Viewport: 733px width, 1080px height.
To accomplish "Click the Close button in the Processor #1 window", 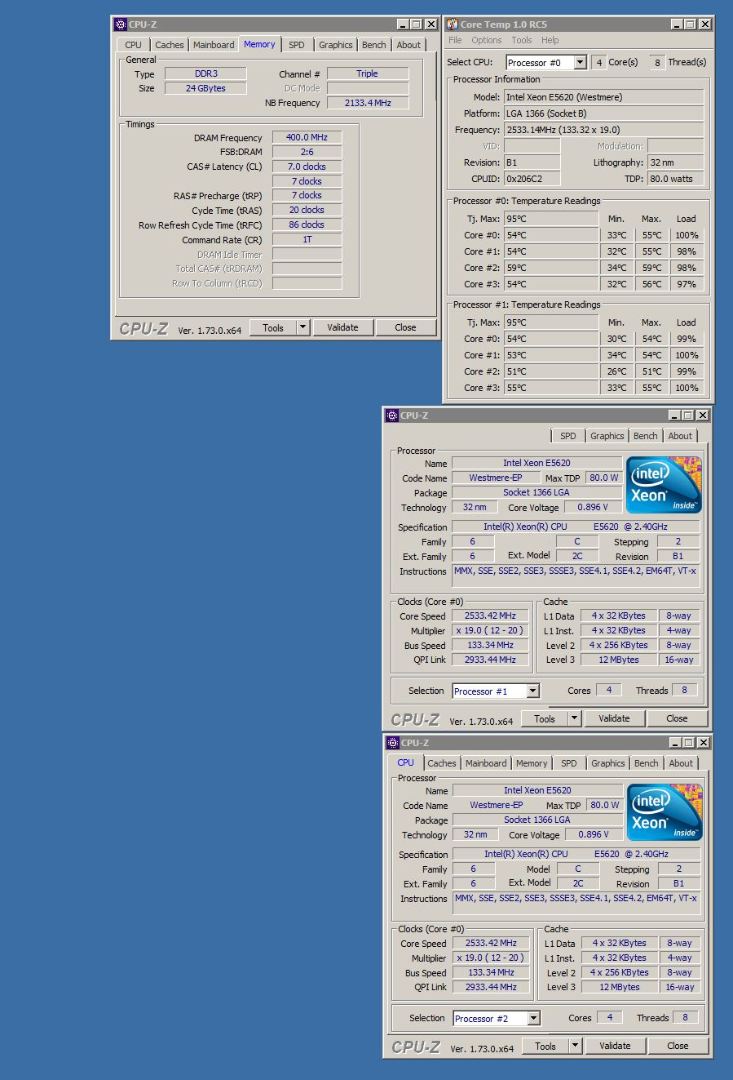I will [677, 718].
